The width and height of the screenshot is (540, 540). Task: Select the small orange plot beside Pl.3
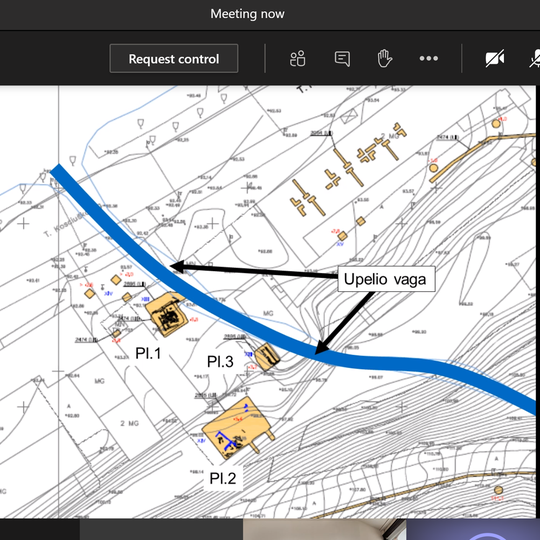[267, 357]
